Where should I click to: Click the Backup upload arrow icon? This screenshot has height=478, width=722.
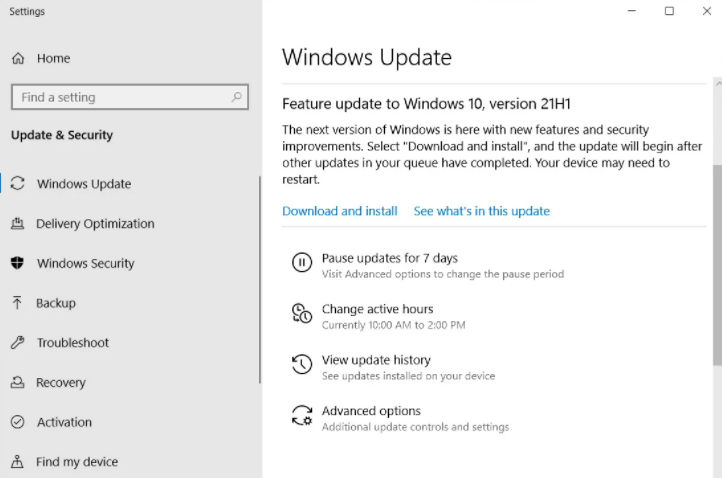(17, 303)
